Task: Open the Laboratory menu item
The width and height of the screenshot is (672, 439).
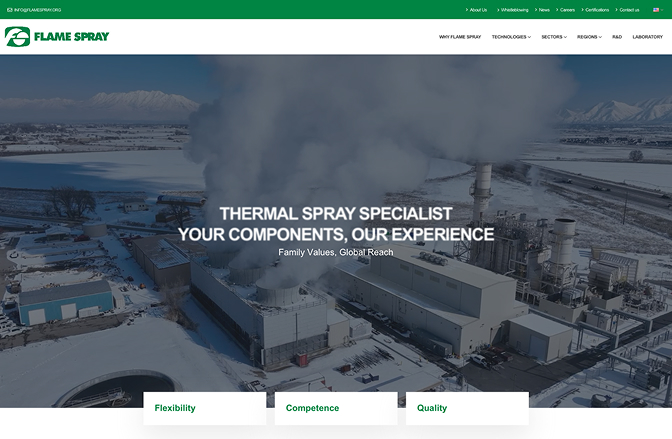Action: pos(648,37)
